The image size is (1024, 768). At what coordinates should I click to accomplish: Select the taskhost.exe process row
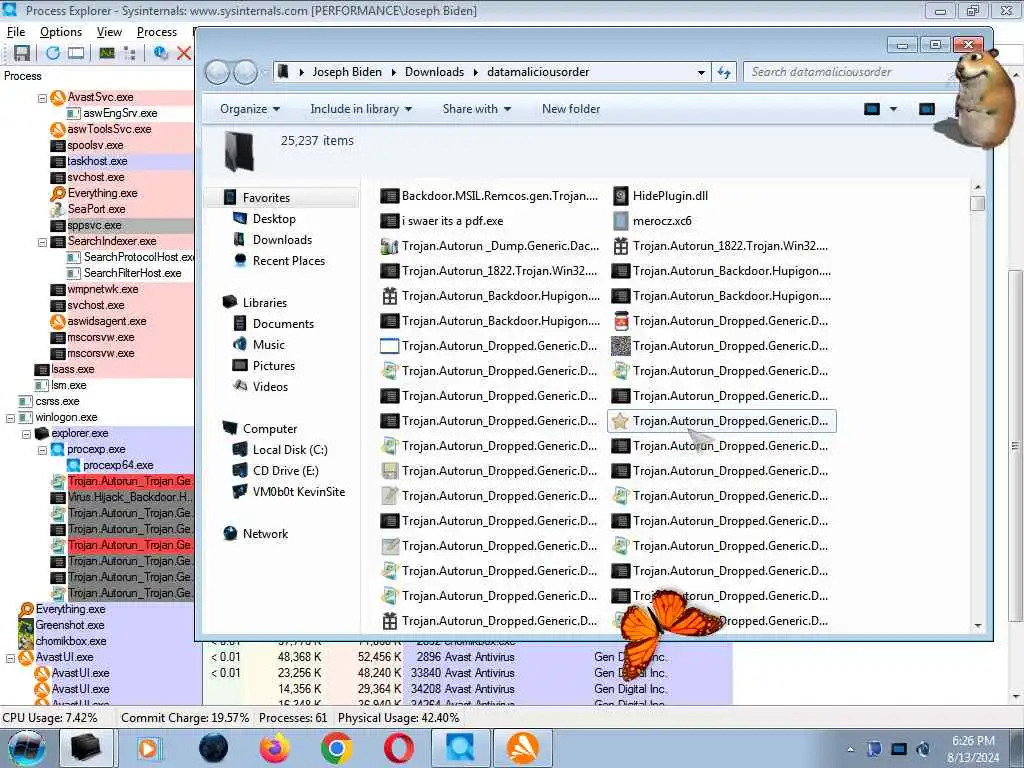(121, 161)
